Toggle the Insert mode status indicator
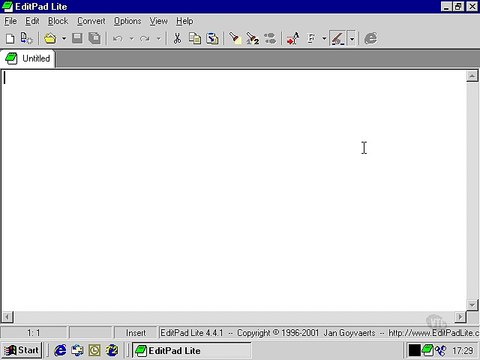Screen dimensions: 480x360 tap(136, 333)
